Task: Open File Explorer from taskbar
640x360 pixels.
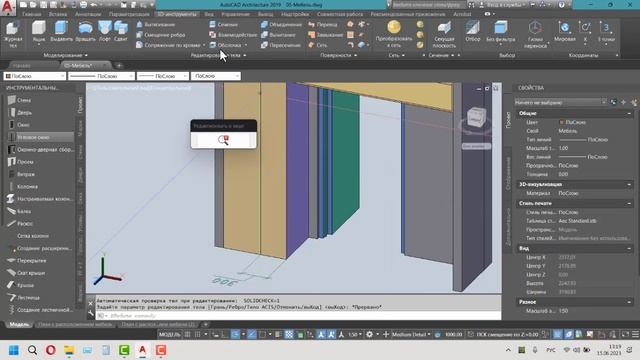Action: (x=69, y=350)
